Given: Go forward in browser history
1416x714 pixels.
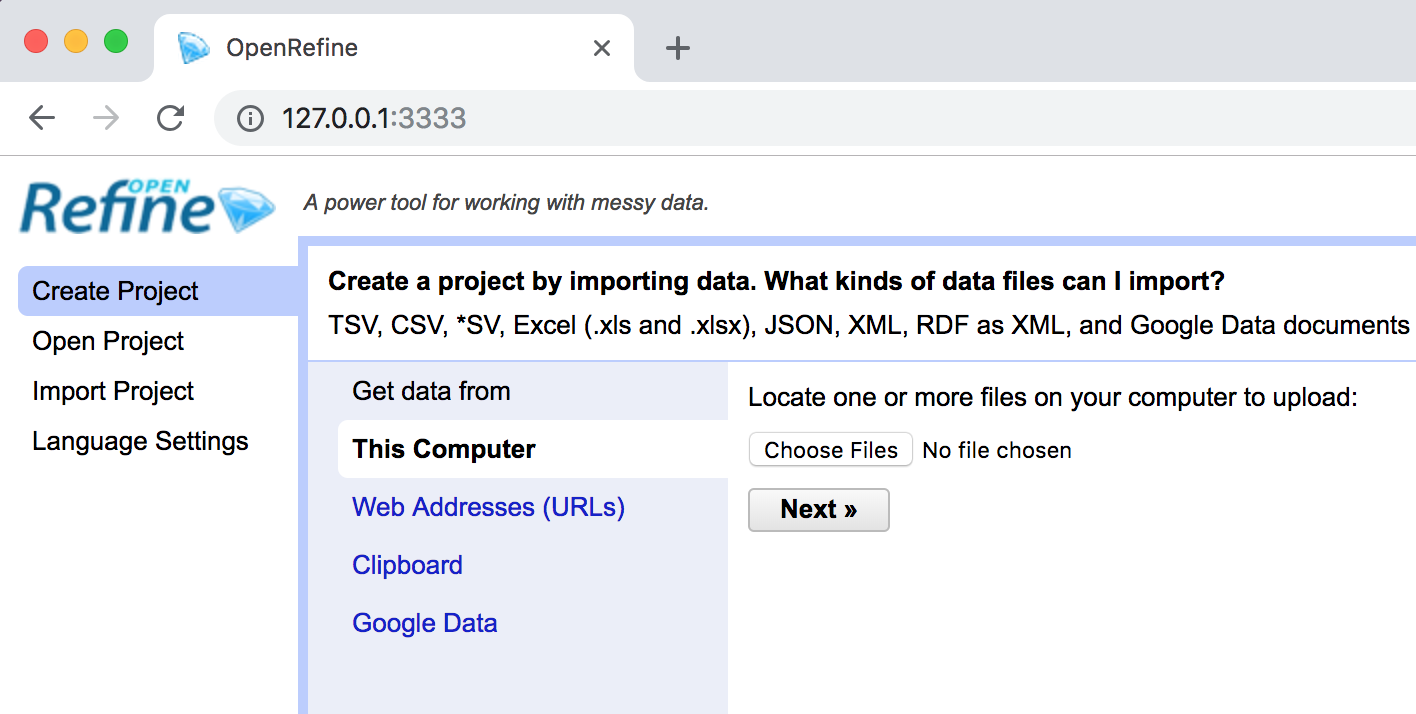Looking at the screenshot, I should [x=105, y=118].
